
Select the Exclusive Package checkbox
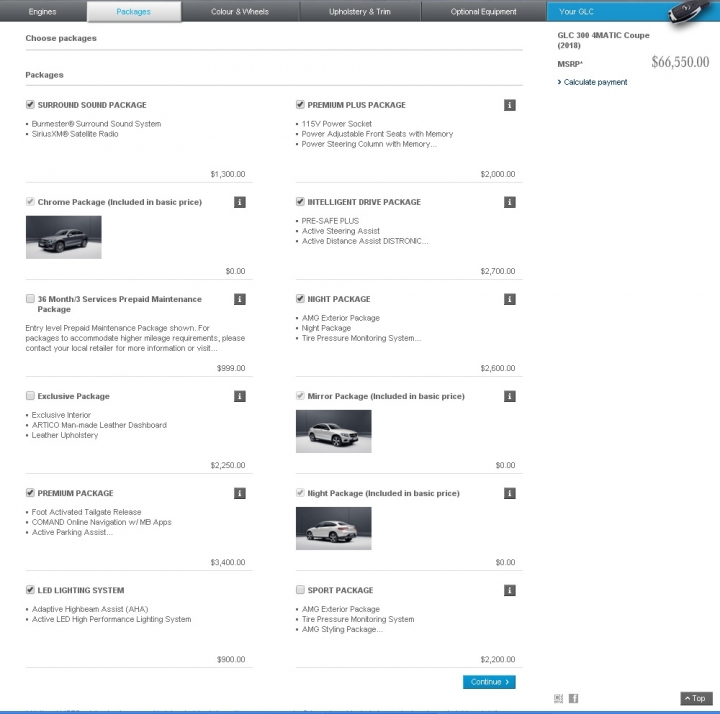(30, 395)
